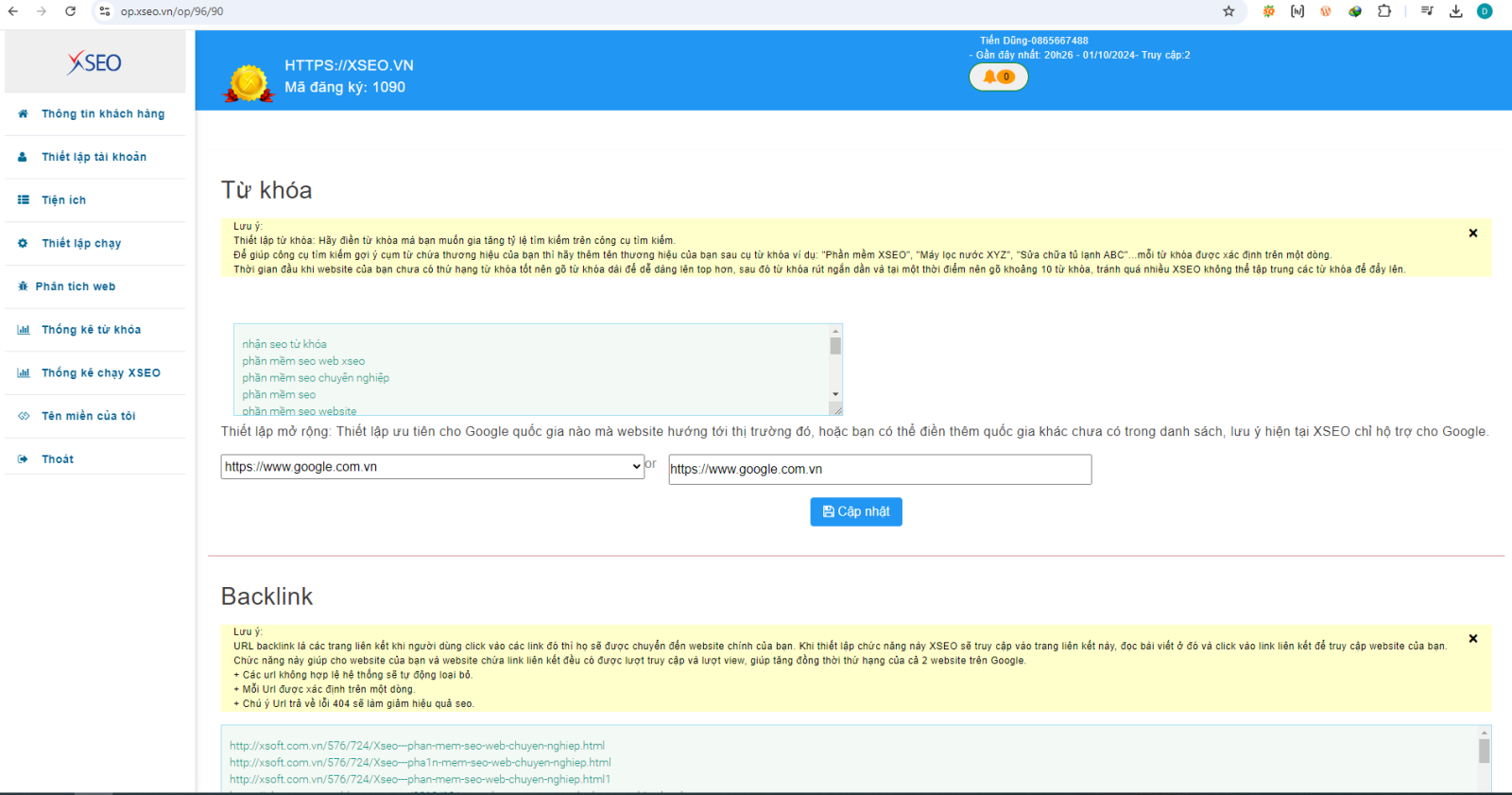This screenshot has height=795, width=1512.
Task: Click 'Mã đăng ký: 1090' text
Action: pos(345,87)
